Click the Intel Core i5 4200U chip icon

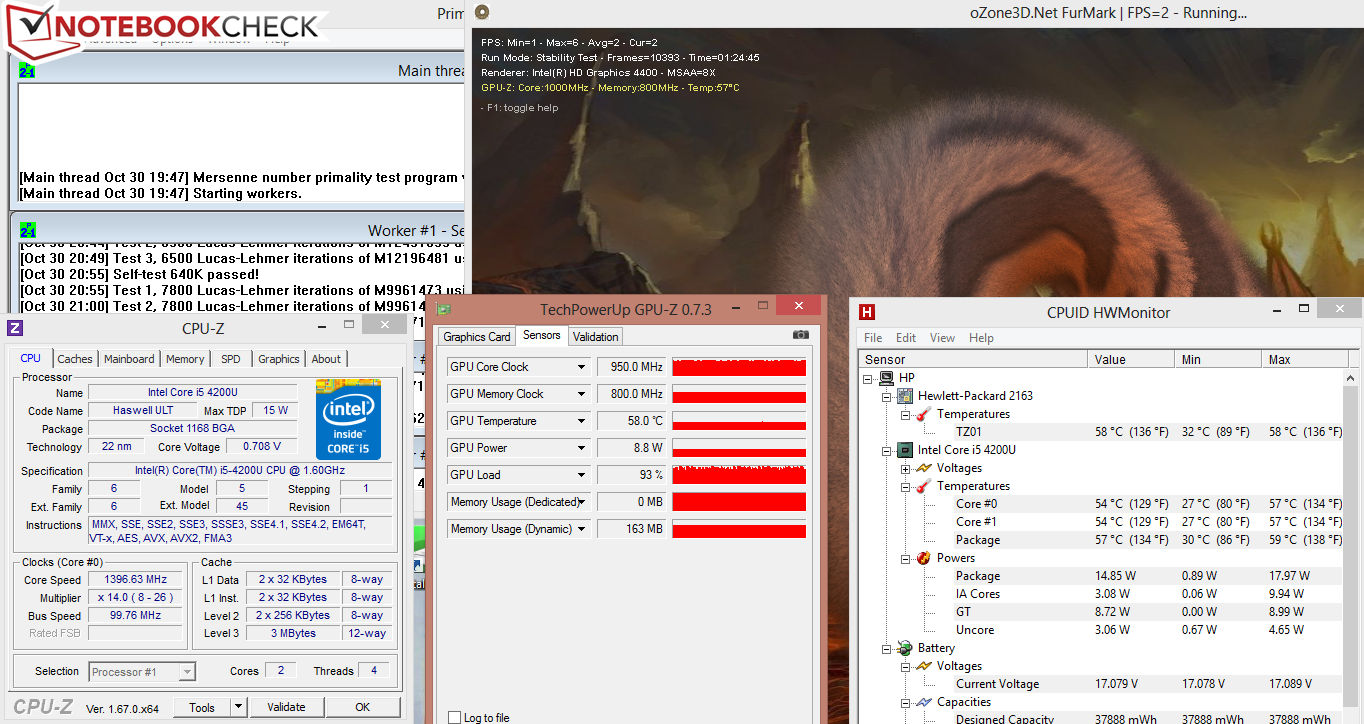[905, 450]
